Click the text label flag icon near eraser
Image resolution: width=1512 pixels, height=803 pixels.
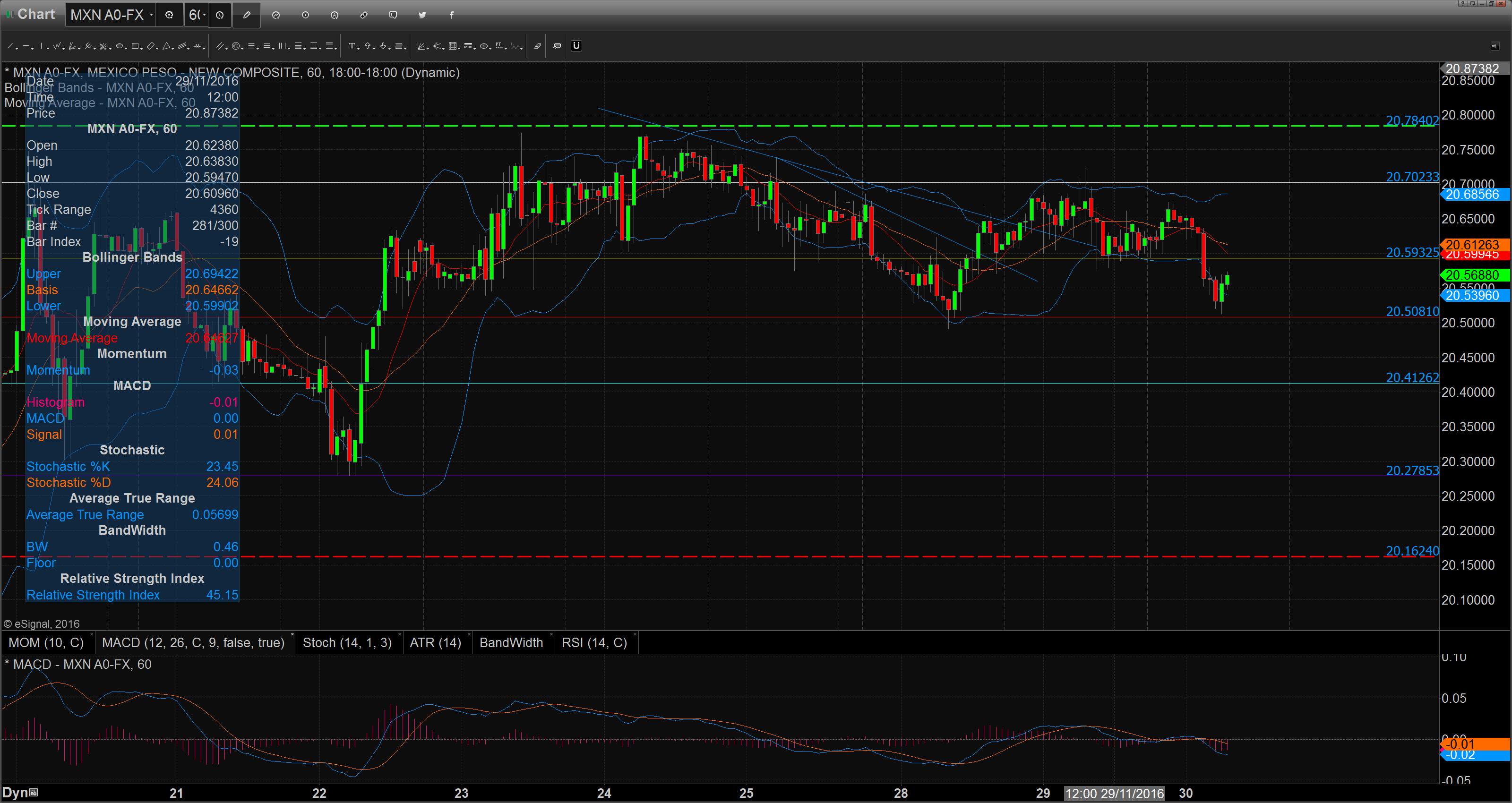coord(557,46)
